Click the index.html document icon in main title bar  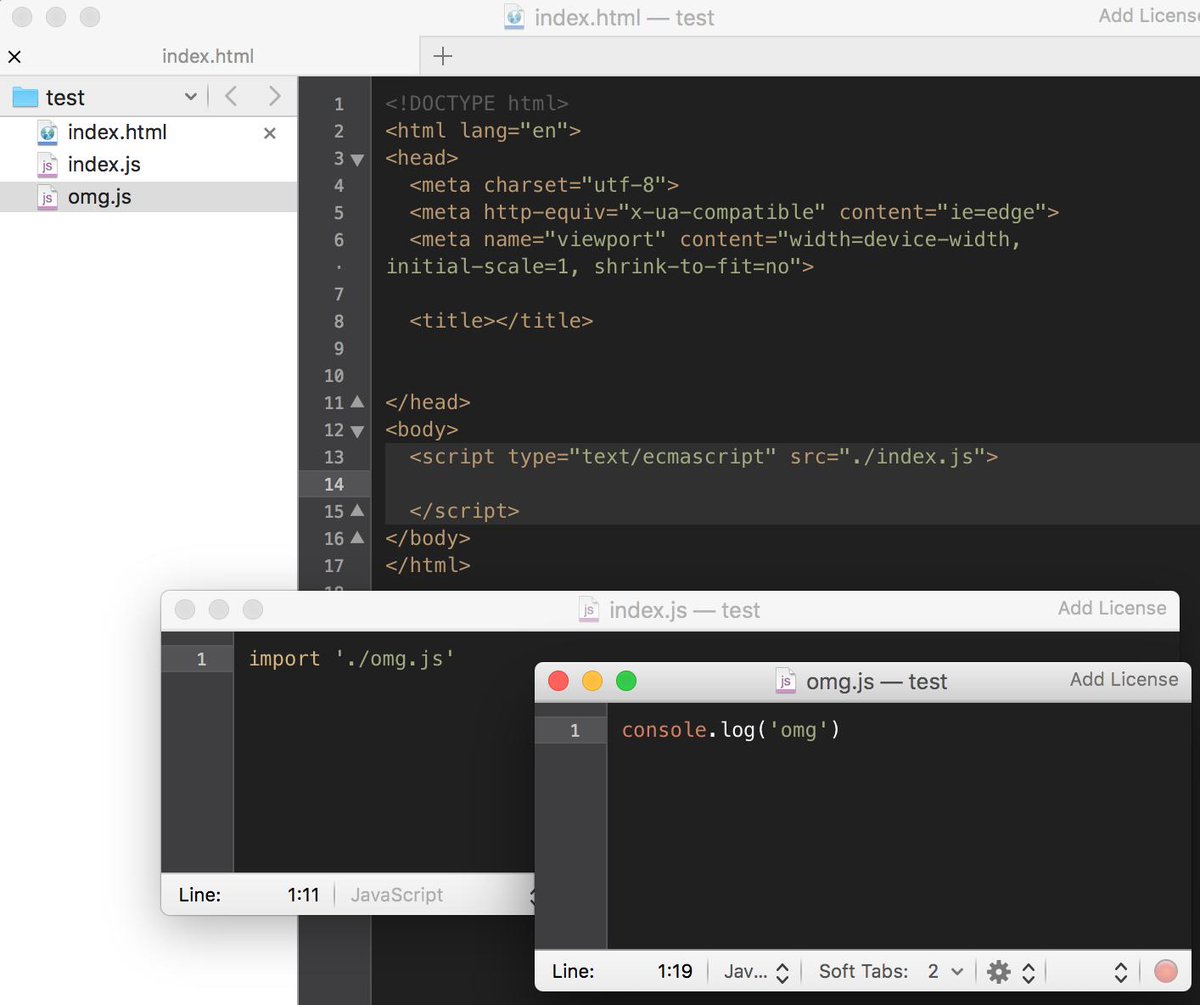[515, 17]
